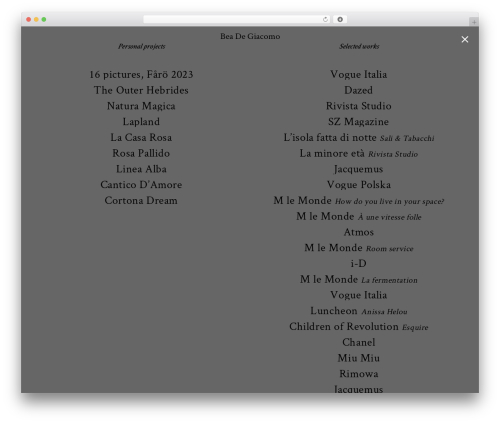Image resolution: width=500 pixels, height=423 pixels.
Task: Open the Dazed work
Action: coord(359,90)
